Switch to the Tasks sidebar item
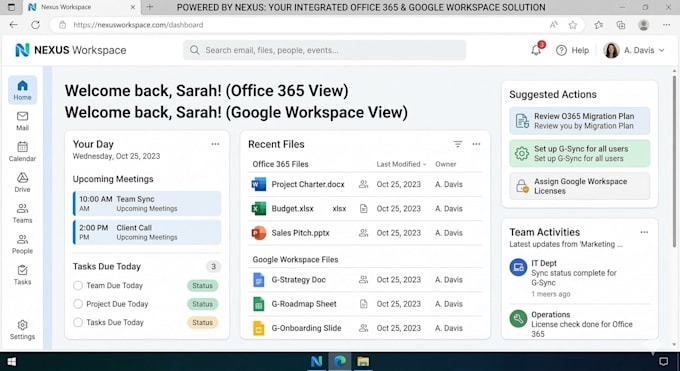Screen dimensions: 680x371 click(x=23, y=275)
